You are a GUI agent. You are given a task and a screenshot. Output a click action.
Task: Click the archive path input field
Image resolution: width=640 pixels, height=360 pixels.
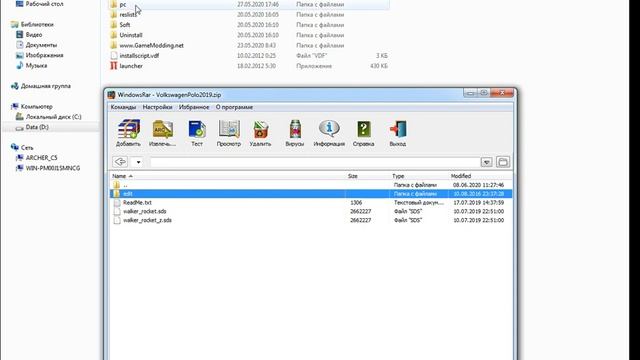click(315, 162)
